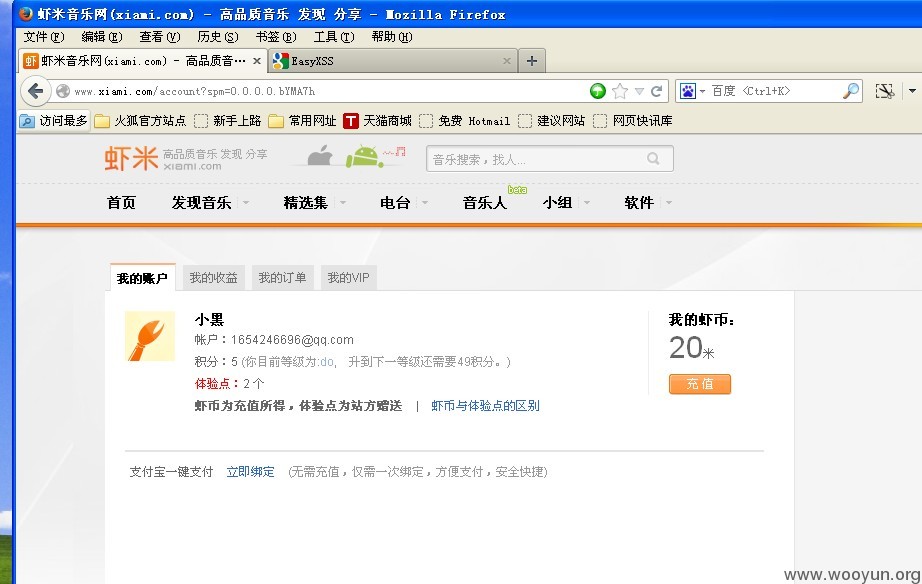Screen dimensions: 922x584
Task: Go to 首页 in site navigation
Action: [x=121, y=202]
